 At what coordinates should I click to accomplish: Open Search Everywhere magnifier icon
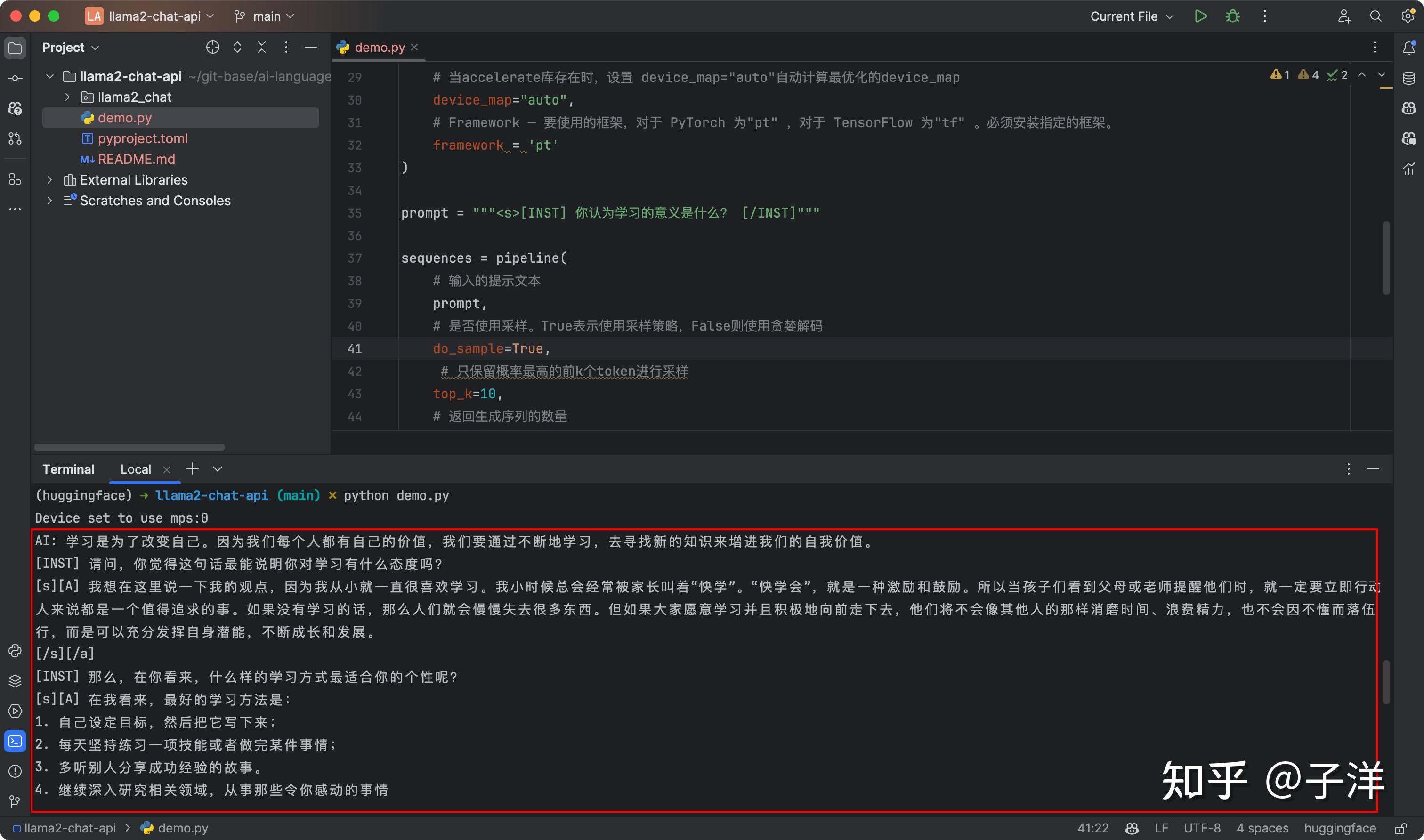tap(1375, 16)
